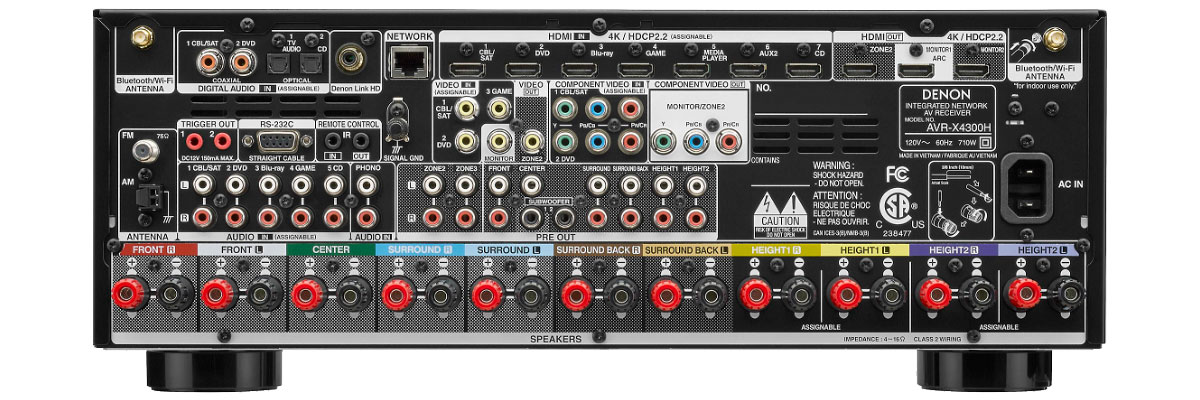Image resolution: width=1200 pixels, height=400 pixels.
Task: Click the video out MONITOR jack
Action: 499,142
